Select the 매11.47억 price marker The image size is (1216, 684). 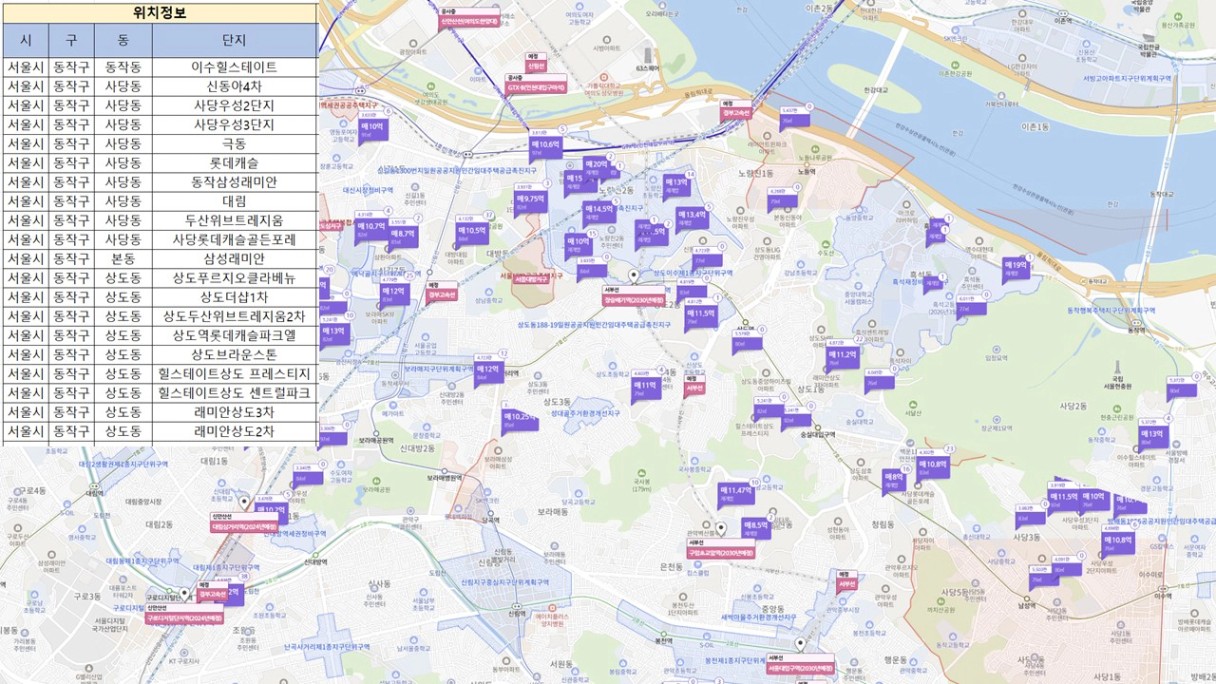(735, 492)
